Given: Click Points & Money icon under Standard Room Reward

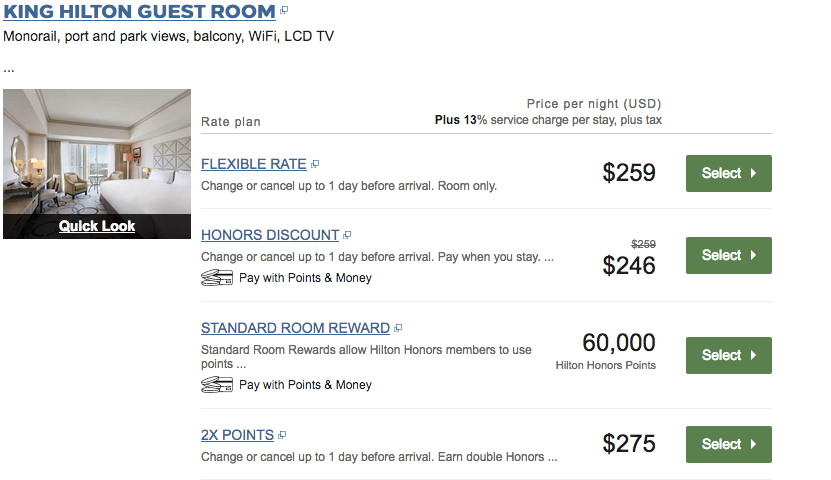Looking at the screenshot, I should pyautogui.click(x=217, y=385).
